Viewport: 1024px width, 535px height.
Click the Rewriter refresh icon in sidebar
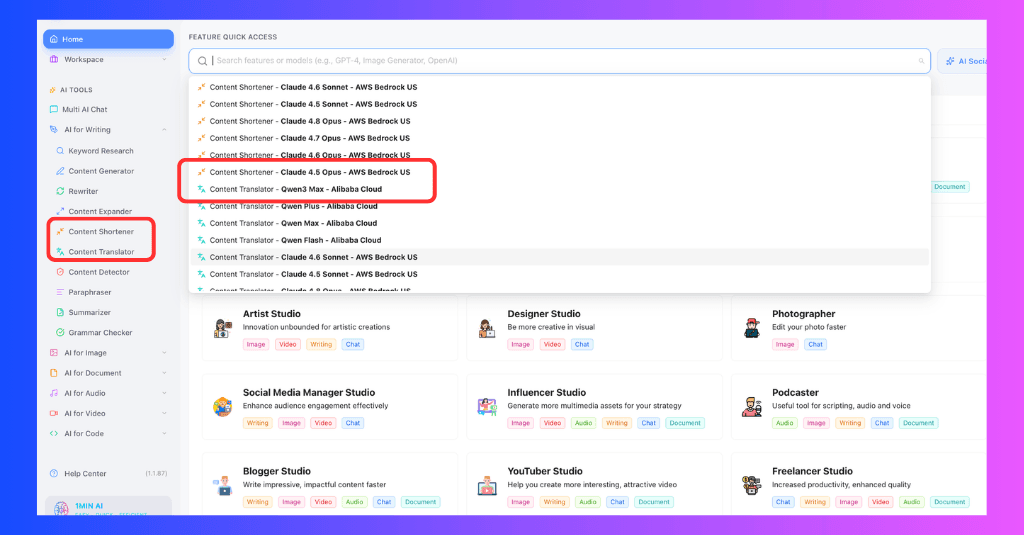coord(60,191)
